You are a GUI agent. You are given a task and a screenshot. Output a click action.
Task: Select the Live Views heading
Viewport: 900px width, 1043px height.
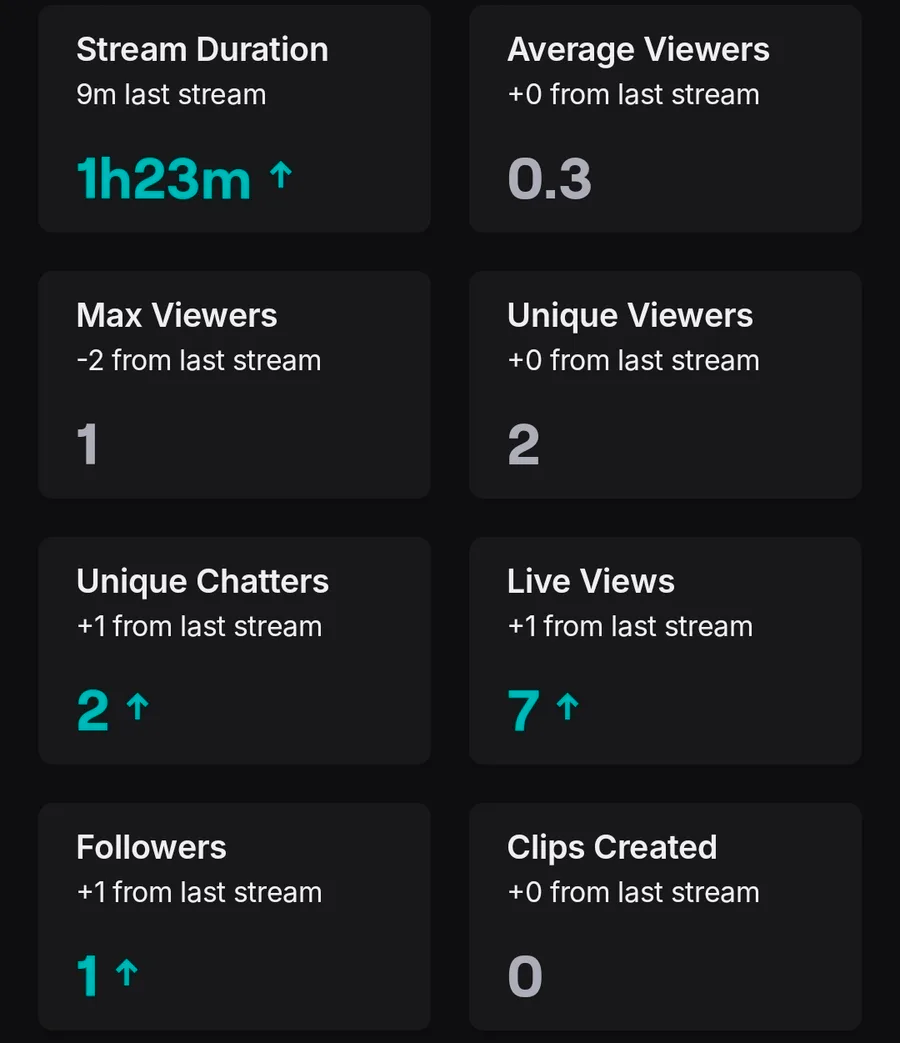pyautogui.click(x=590, y=582)
